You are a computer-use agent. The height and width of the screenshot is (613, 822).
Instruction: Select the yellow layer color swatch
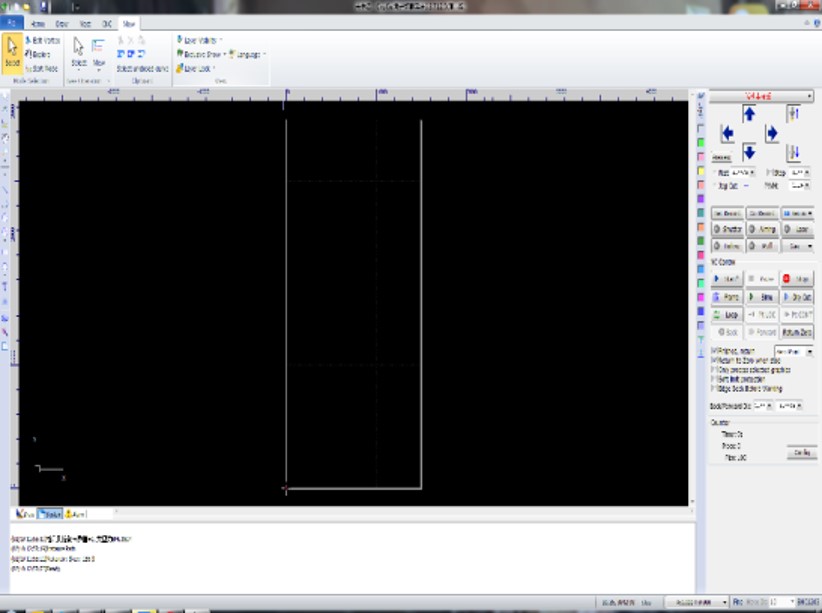coord(701,170)
